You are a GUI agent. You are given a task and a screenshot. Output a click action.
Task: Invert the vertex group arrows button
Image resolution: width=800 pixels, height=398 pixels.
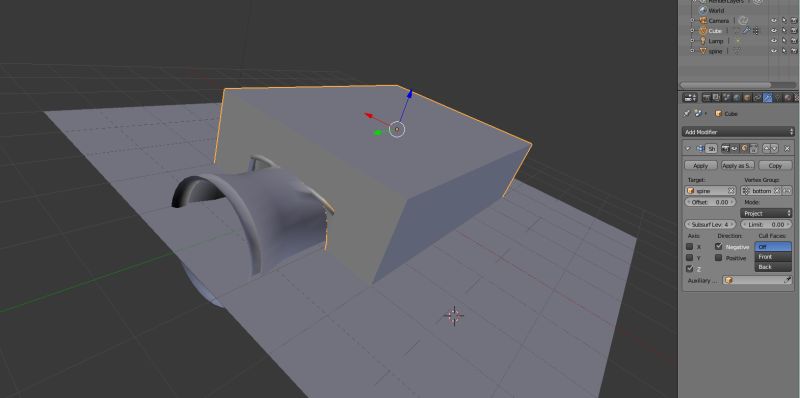click(x=788, y=190)
